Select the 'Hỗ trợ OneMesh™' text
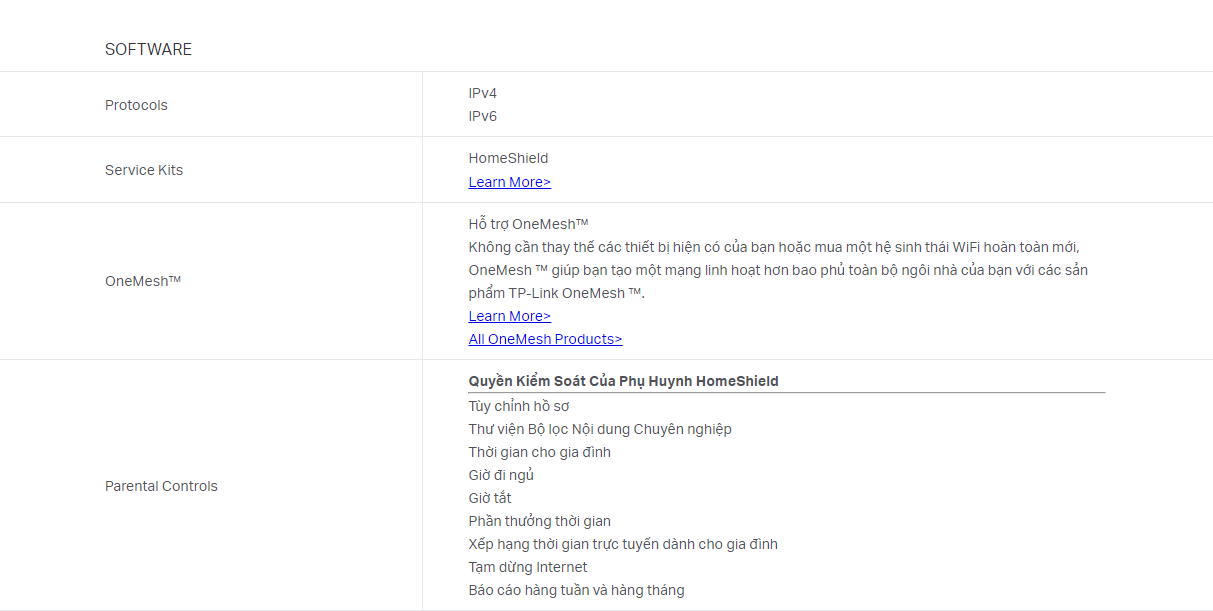Image resolution: width=1213 pixels, height=611 pixels. (528, 224)
